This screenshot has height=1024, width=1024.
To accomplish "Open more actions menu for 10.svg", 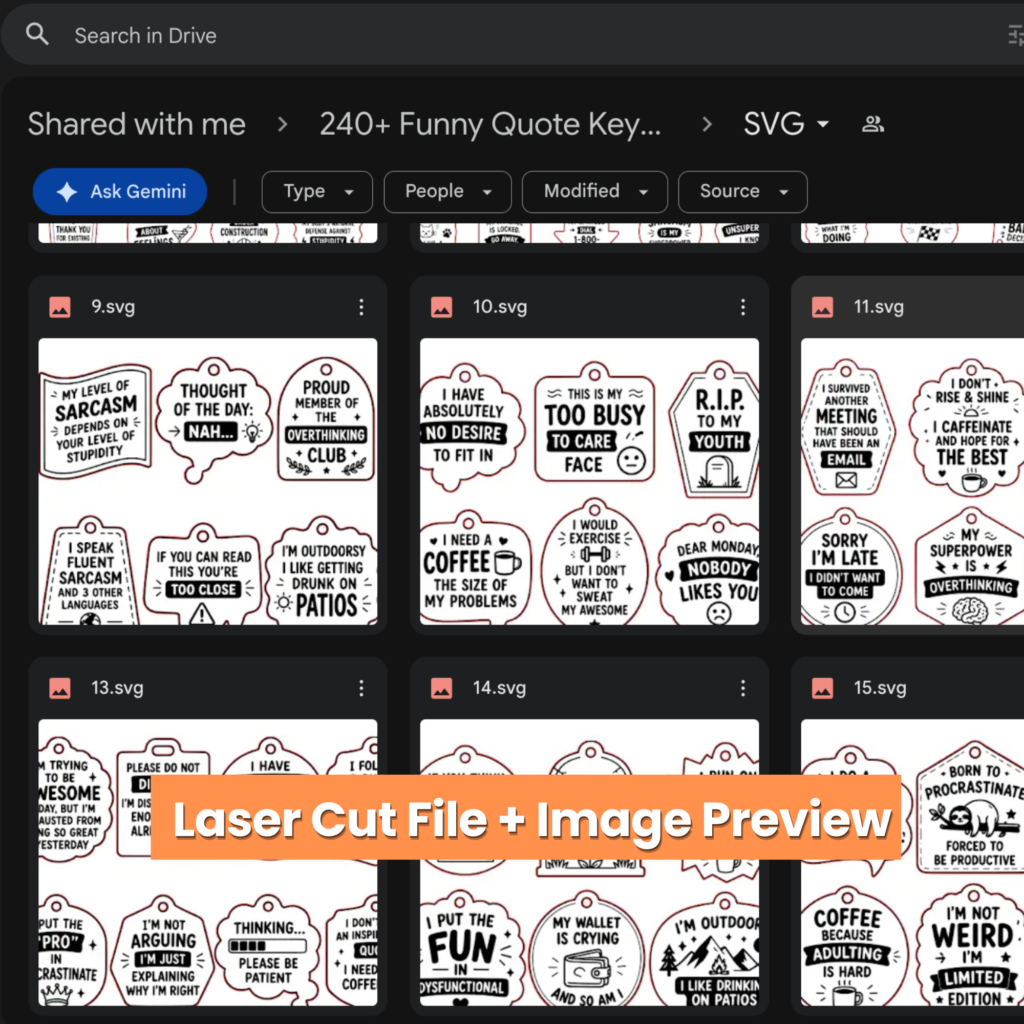I will [743, 307].
